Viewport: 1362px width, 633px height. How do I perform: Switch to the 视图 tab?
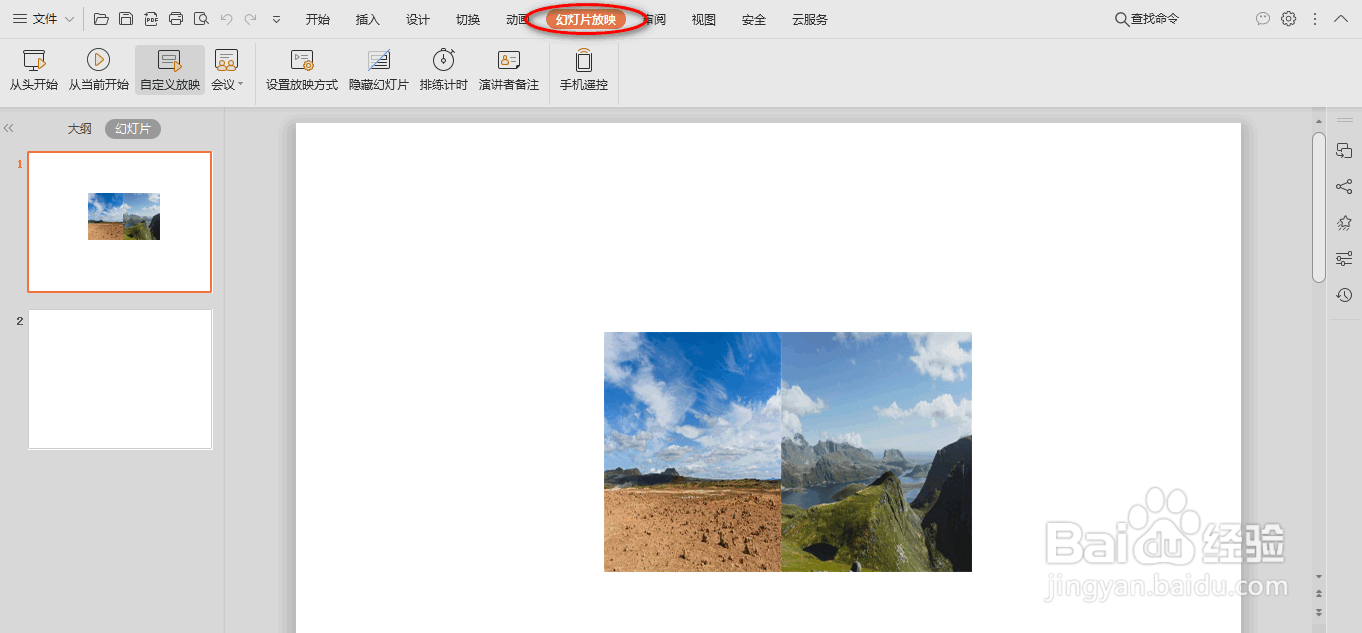(x=704, y=20)
